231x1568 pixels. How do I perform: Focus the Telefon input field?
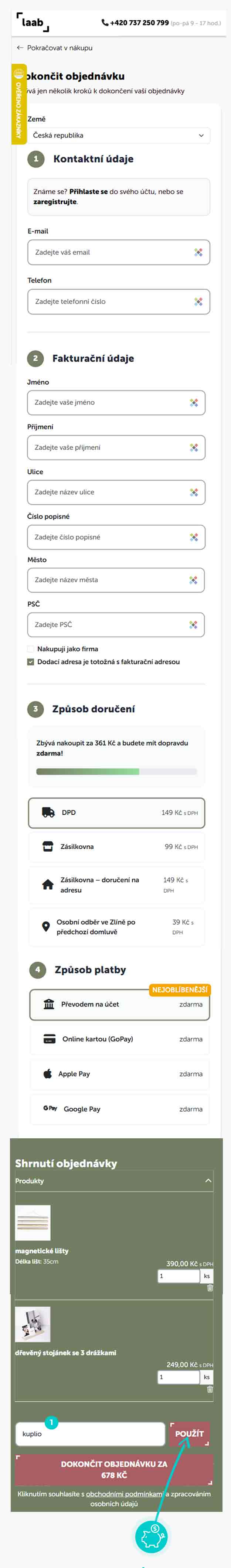click(x=110, y=301)
